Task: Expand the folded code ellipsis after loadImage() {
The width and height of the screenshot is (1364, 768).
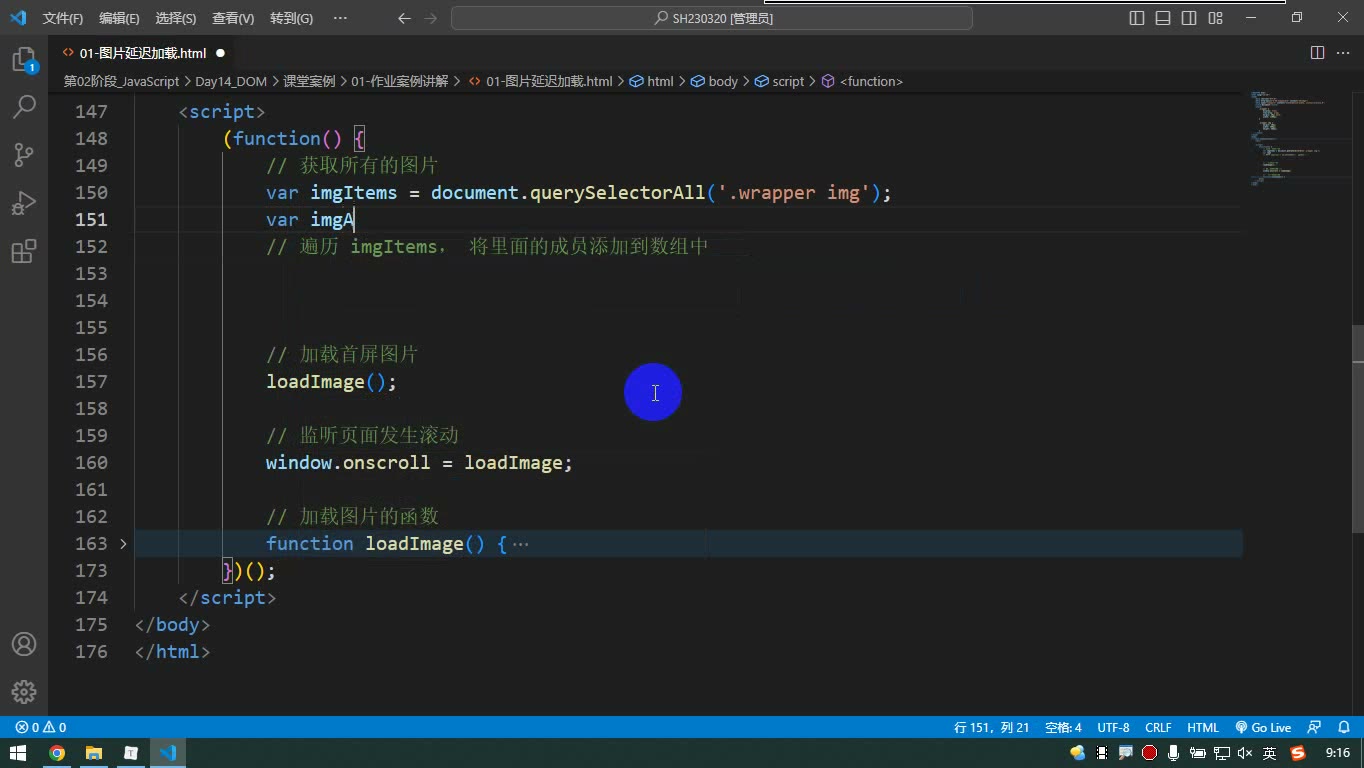Action: click(520, 544)
